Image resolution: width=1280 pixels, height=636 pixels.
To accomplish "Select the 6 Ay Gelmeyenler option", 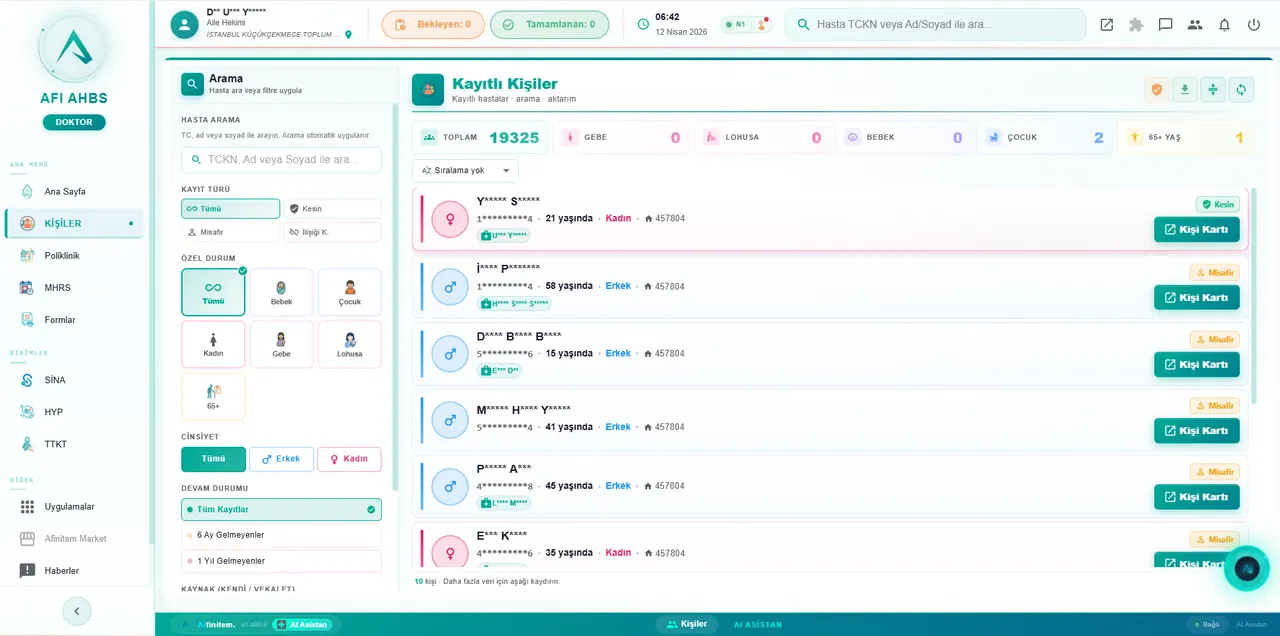I will (x=281, y=535).
